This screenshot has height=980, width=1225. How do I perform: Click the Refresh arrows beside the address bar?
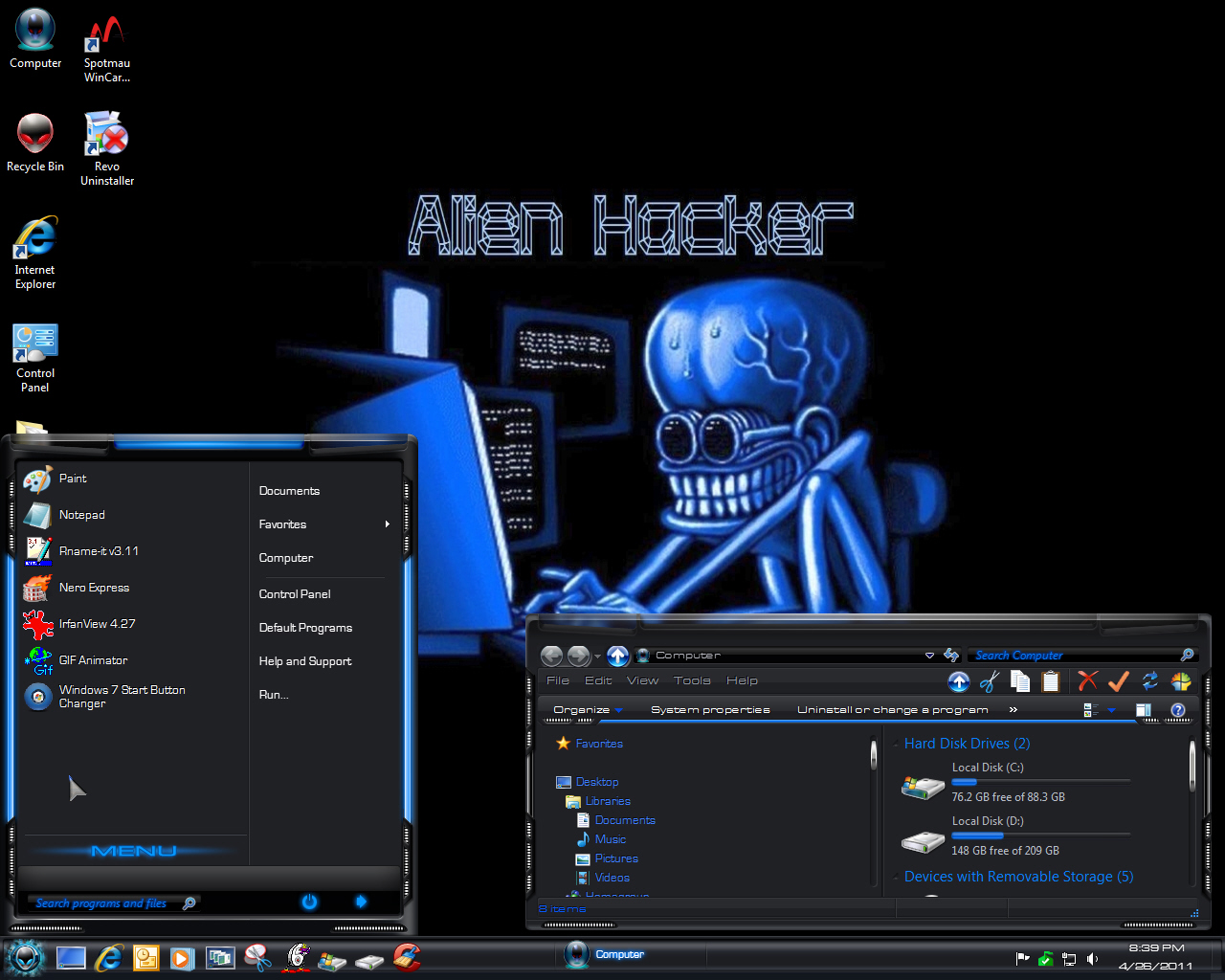point(951,656)
